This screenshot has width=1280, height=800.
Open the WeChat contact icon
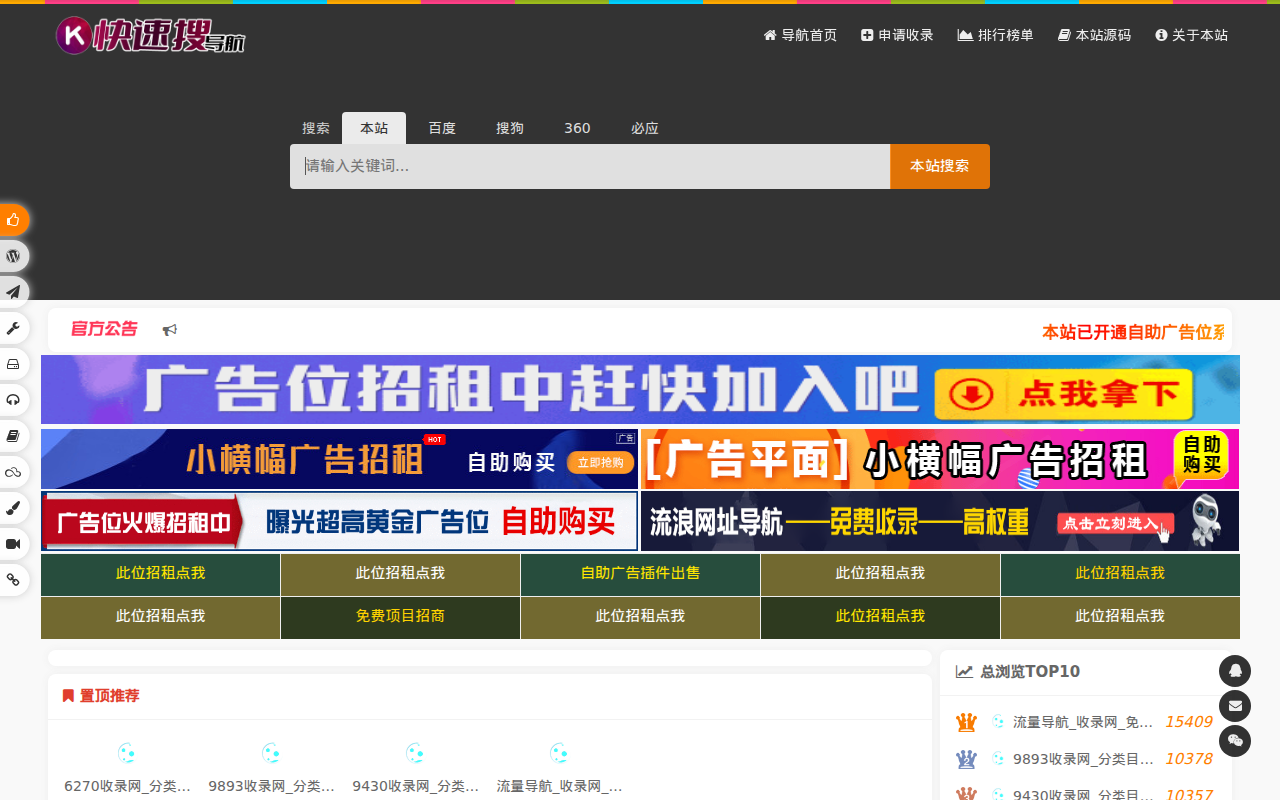pos(1235,741)
